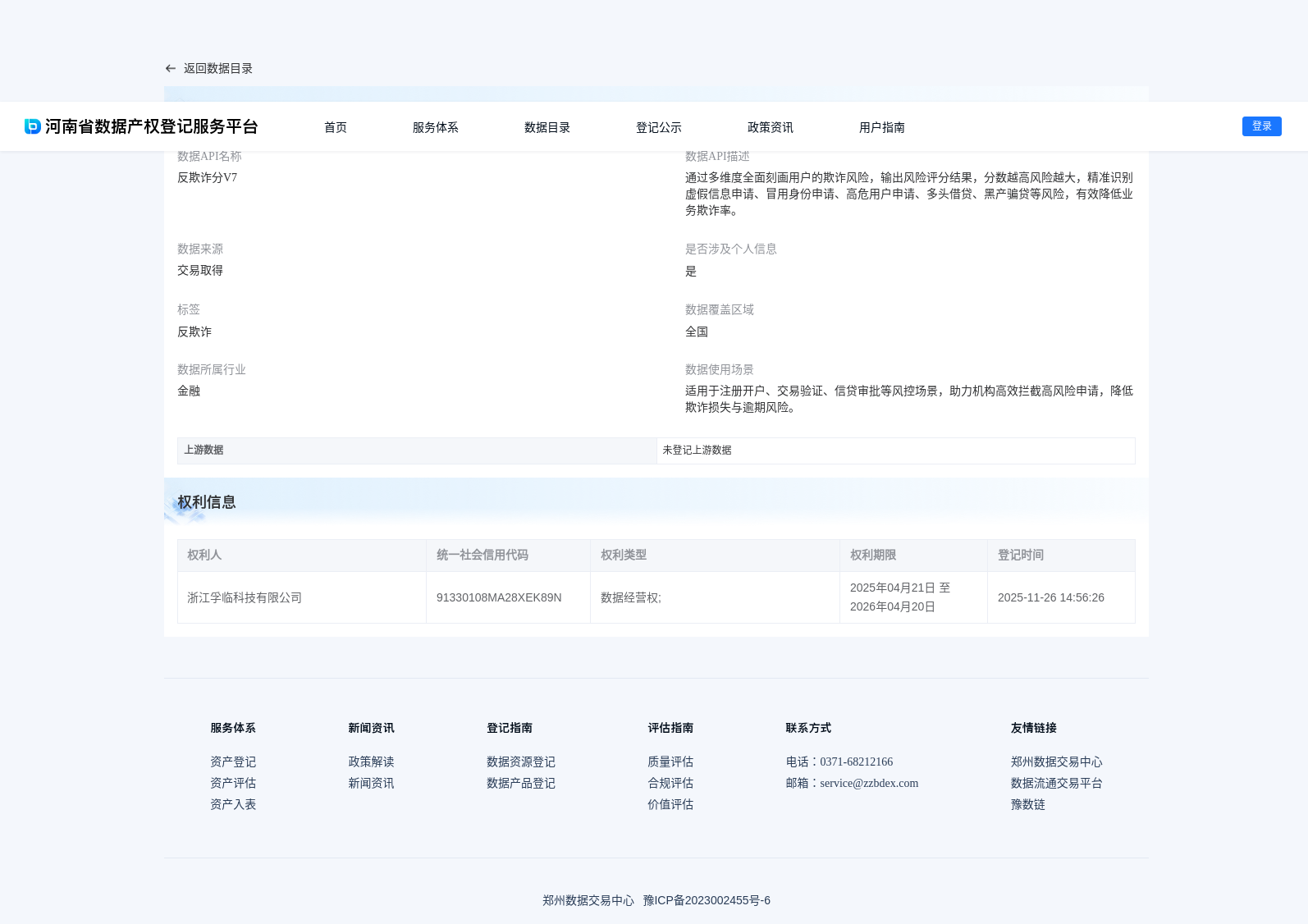This screenshot has height=924, width=1308.
Task: Click rights holder 浙江孚临科技有限公司
Action: click(245, 598)
